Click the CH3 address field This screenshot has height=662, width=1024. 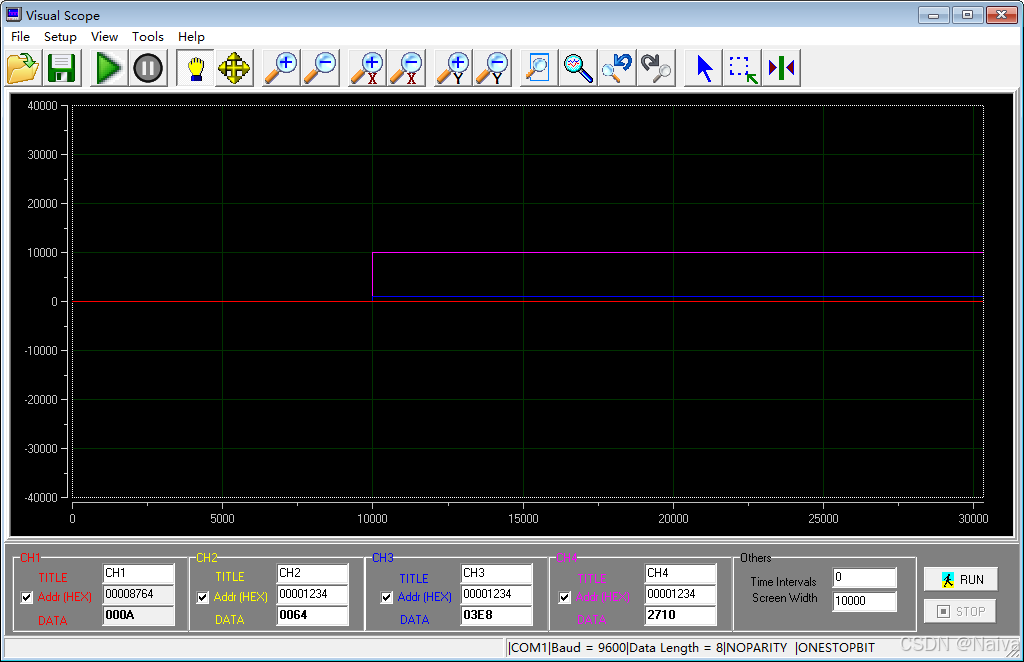[x=496, y=594]
